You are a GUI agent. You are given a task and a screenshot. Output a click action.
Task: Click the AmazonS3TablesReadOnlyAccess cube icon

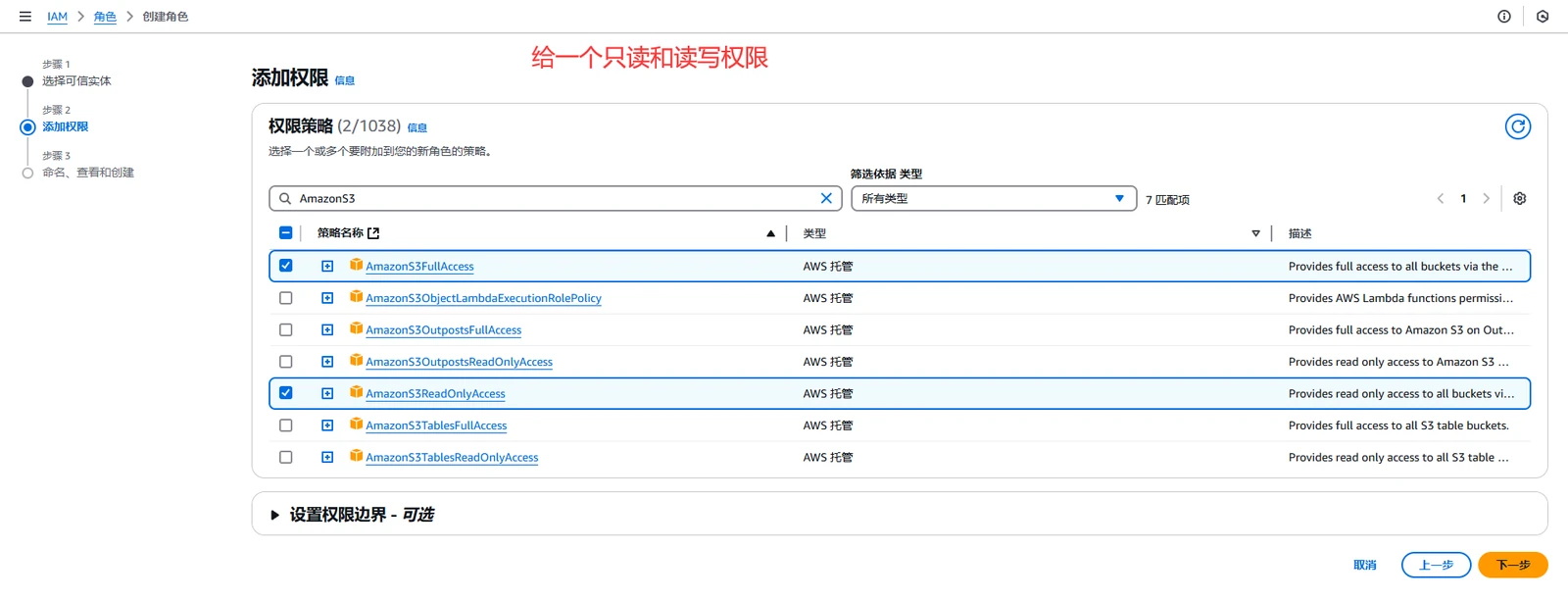click(x=357, y=456)
